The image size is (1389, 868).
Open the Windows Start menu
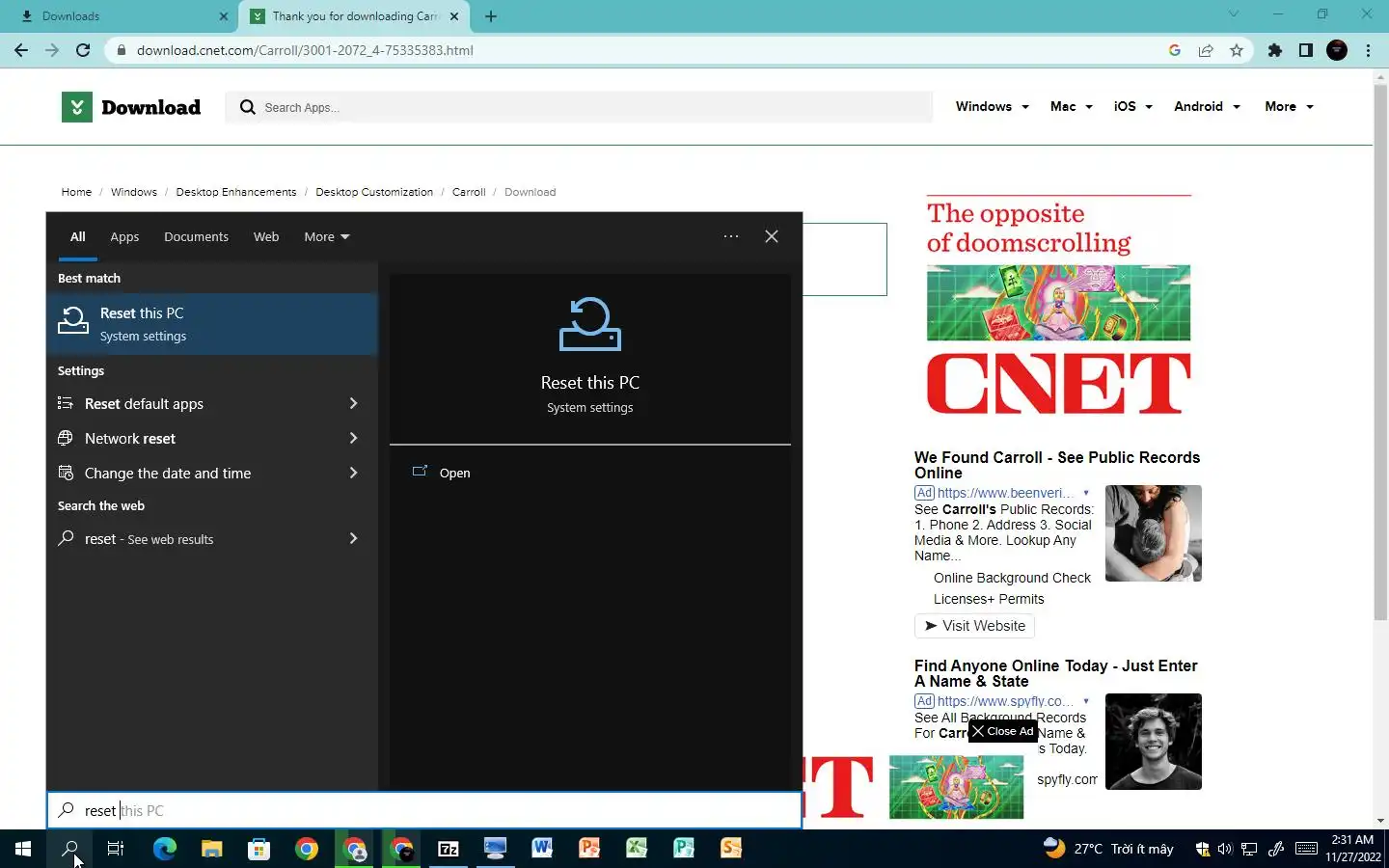coord(23,849)
